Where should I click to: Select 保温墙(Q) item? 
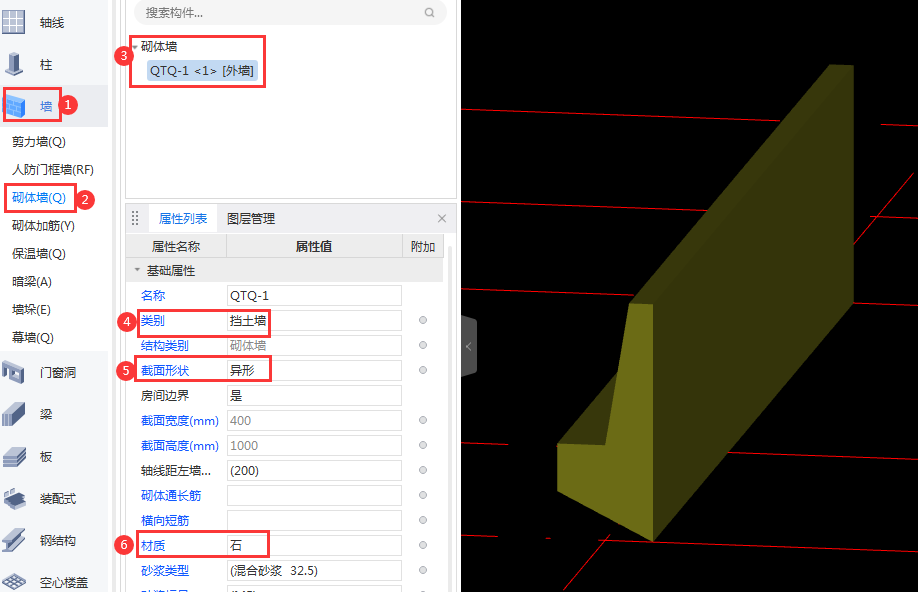(39, 254)
